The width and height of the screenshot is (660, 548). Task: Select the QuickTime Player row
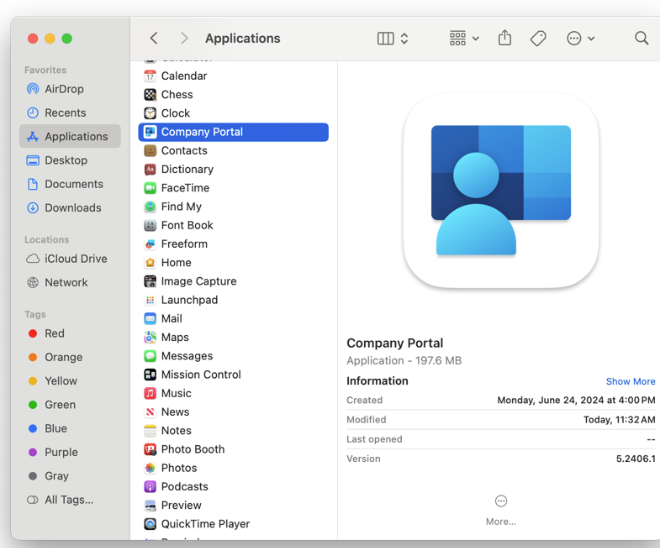click(x=233, y=524)
